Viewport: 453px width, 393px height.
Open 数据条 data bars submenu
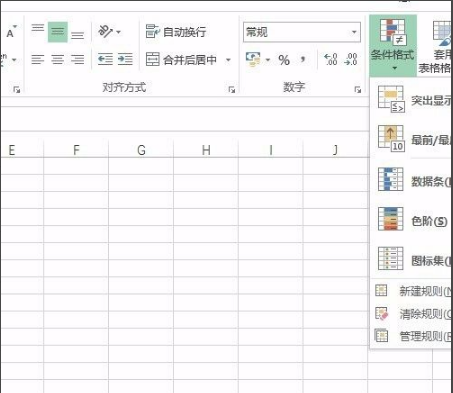point(411,181)
